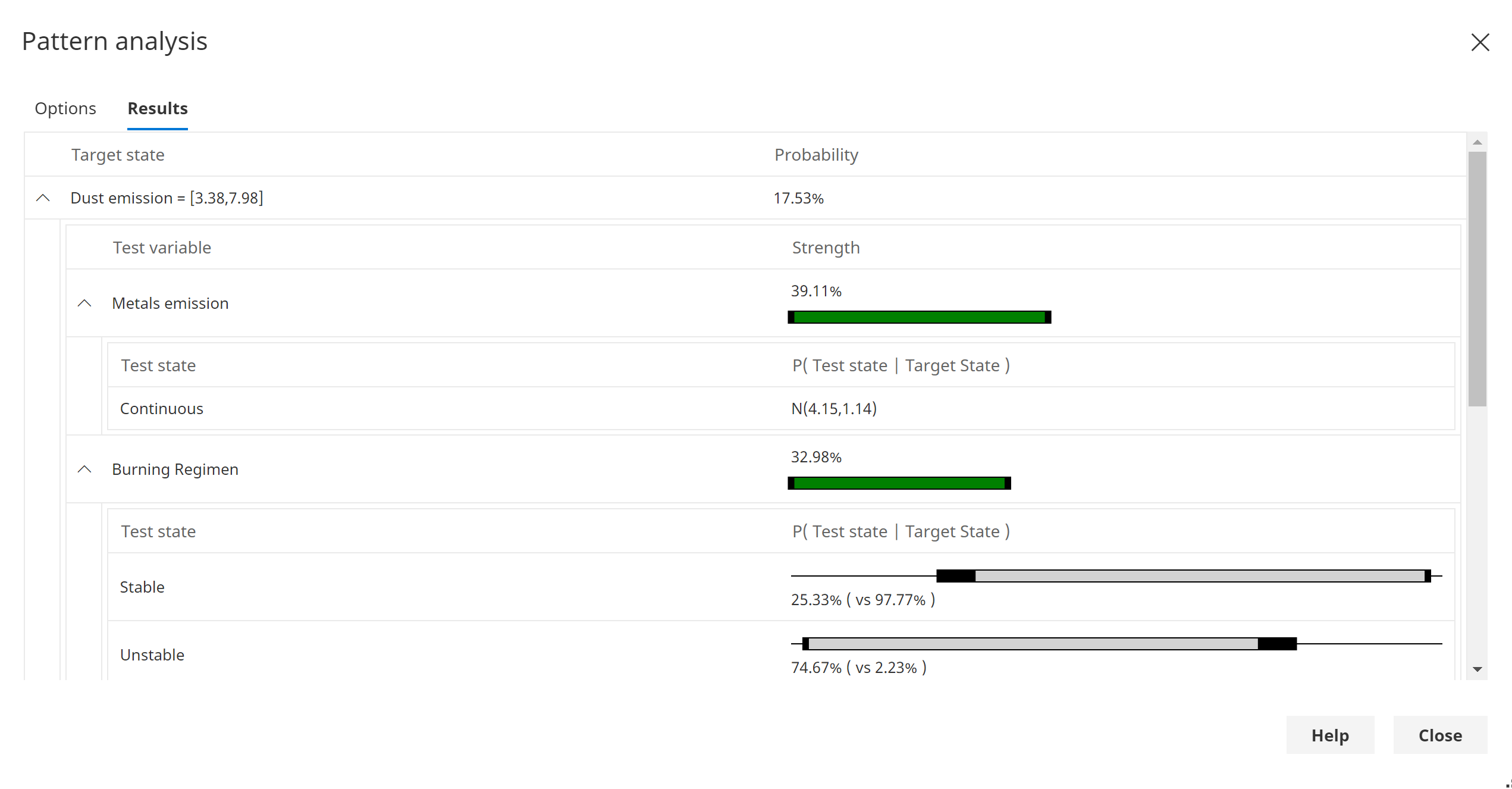Close the dialog using the X icon
The image size is (1512, 789).
point(1480,42)
